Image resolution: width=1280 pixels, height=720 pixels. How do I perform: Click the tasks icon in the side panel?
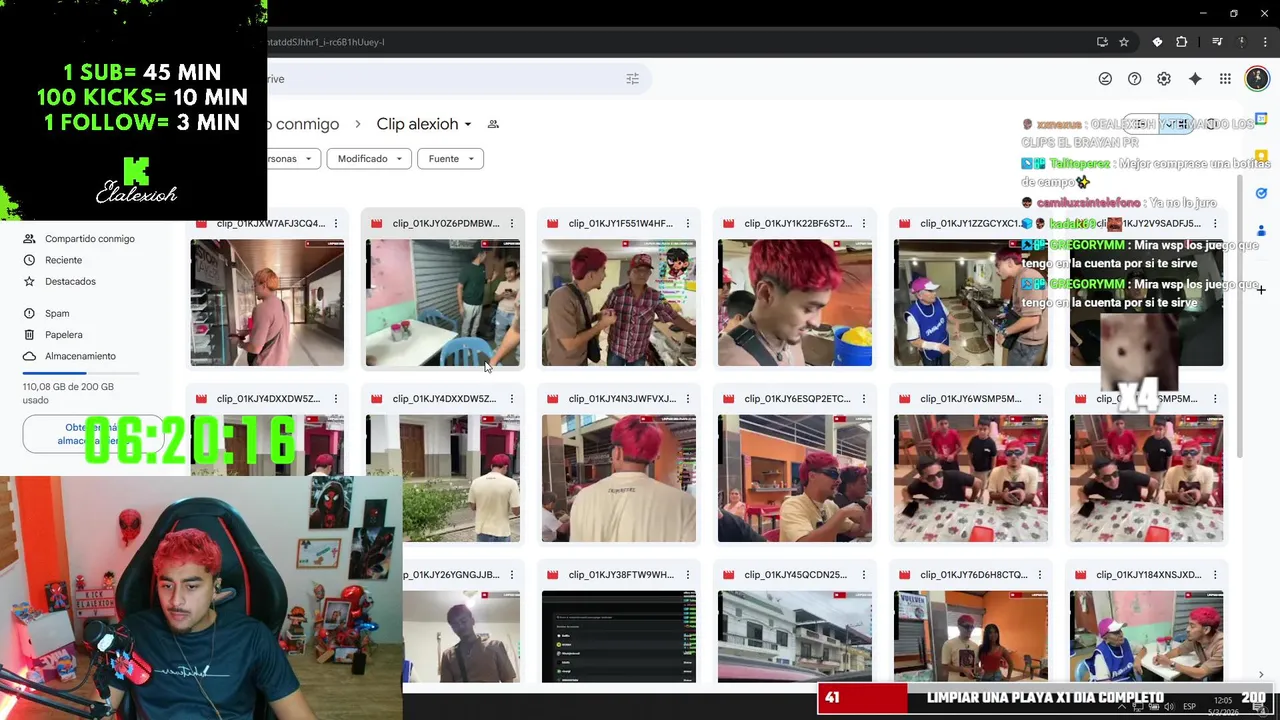[1261, 193]
